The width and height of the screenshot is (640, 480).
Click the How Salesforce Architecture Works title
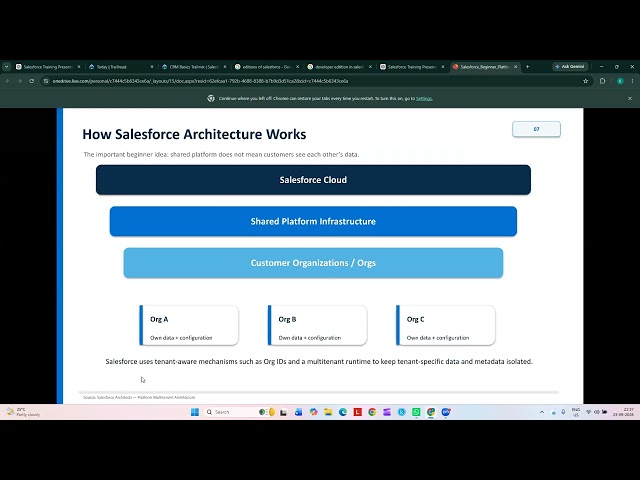click(x=194, y=134)
